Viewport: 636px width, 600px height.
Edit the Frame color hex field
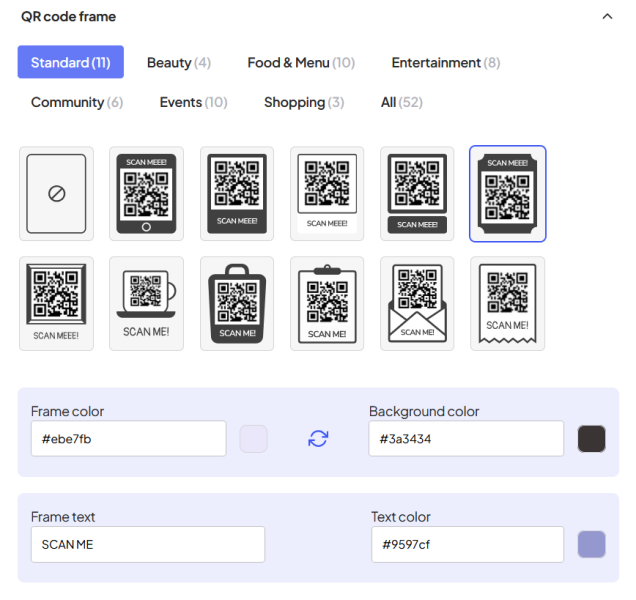(129, 439)
